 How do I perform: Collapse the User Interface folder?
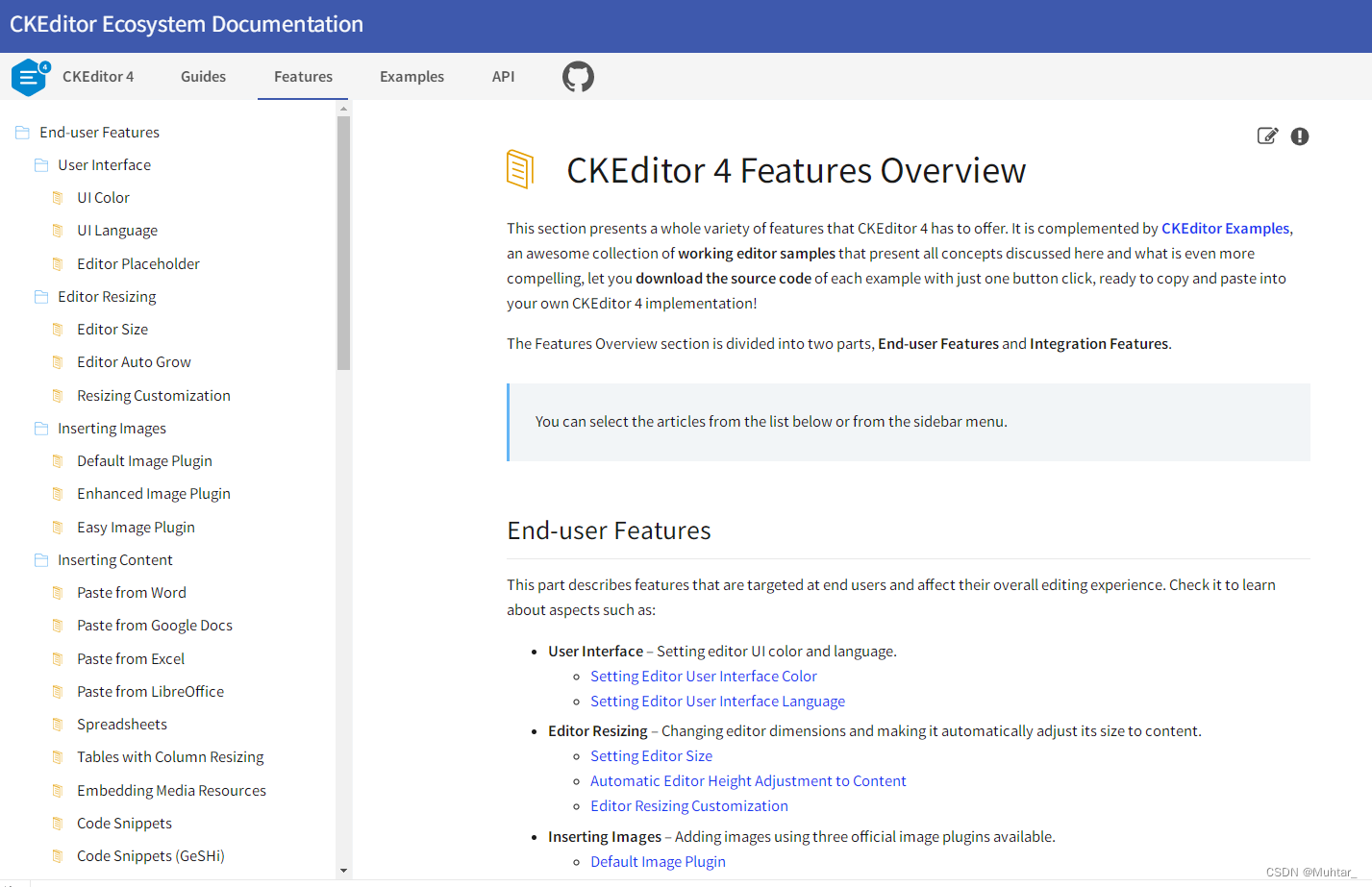41,165
